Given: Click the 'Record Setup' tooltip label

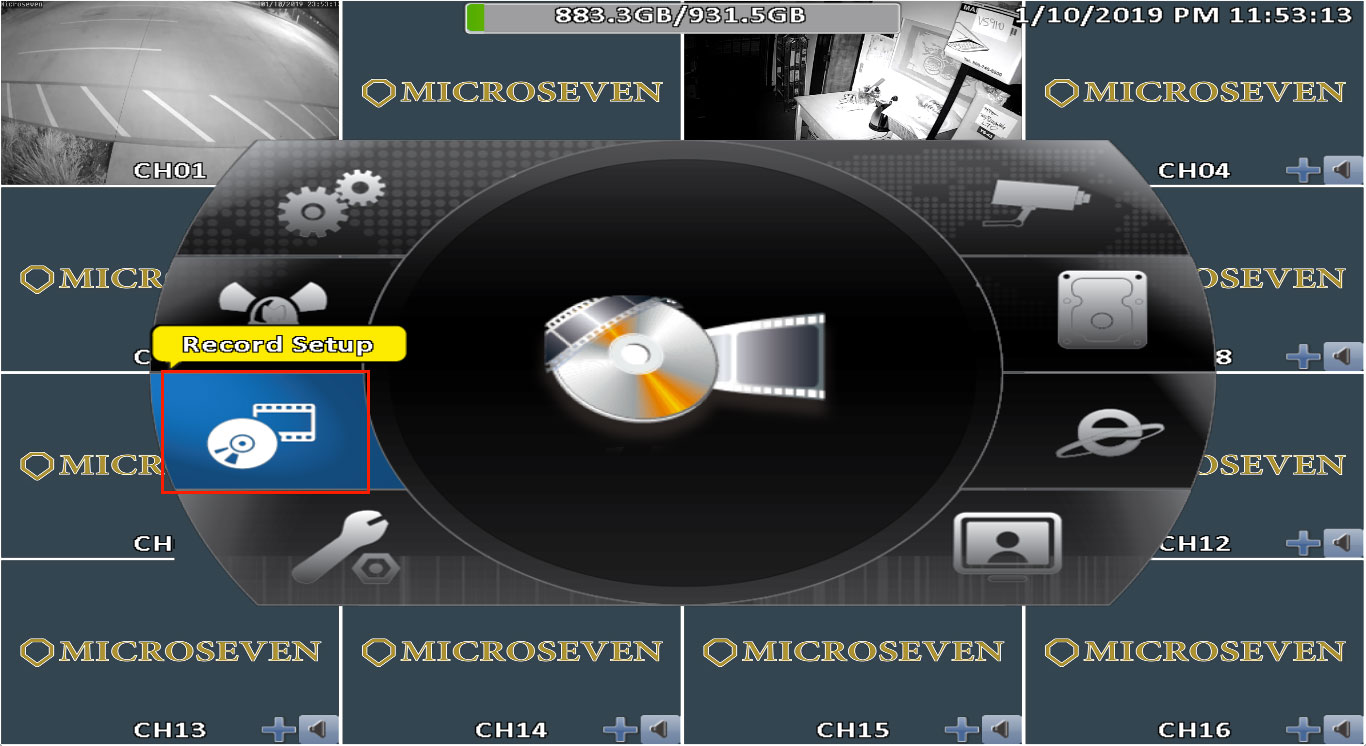Looking at the screenshot, I should (x=279, y=344).
